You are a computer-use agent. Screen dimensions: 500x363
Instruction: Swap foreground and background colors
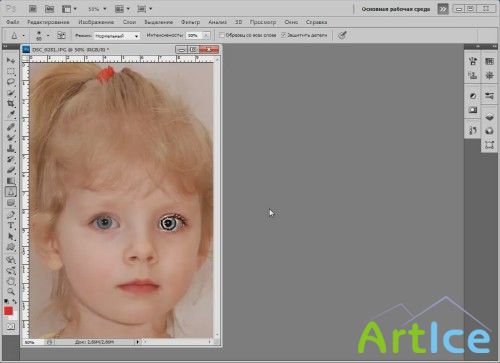pos(15,301)
